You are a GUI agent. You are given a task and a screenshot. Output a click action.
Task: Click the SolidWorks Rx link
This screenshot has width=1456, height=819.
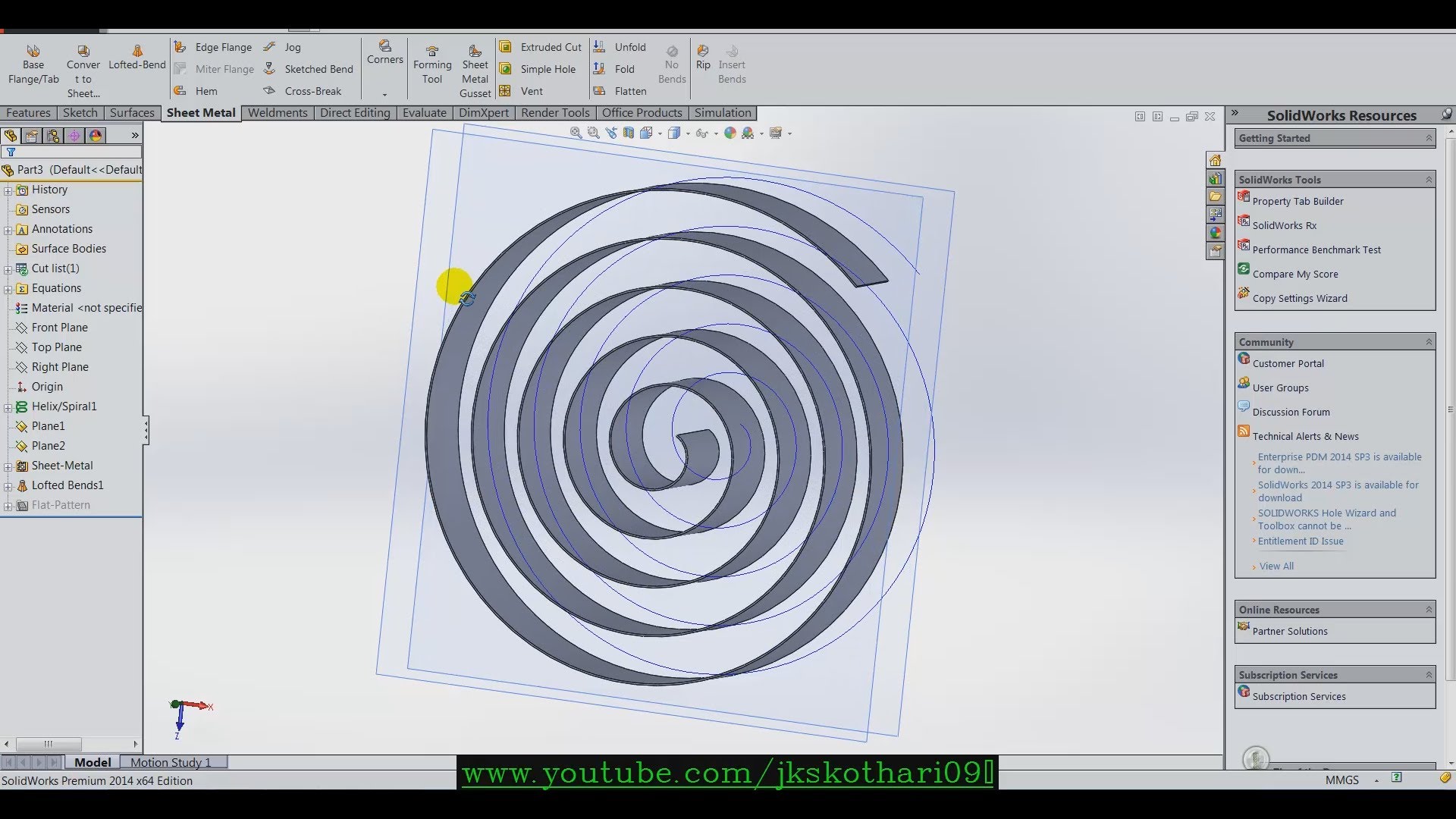pos(1284,225)
